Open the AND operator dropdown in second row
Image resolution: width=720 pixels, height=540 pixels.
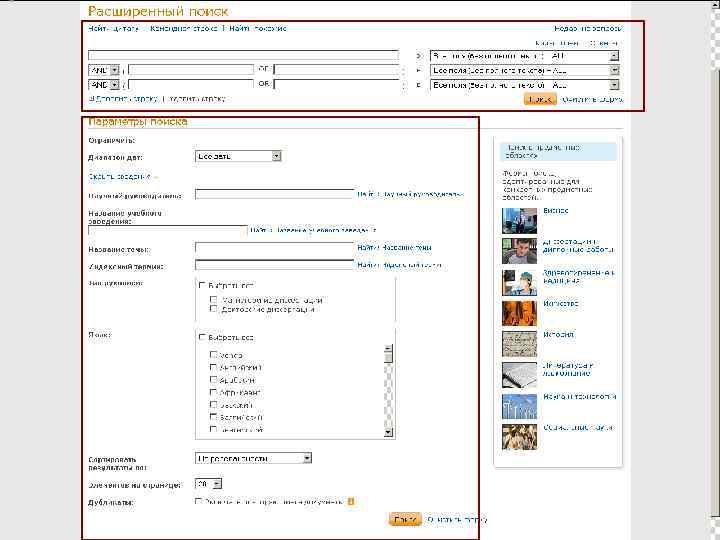pos(104,71)
